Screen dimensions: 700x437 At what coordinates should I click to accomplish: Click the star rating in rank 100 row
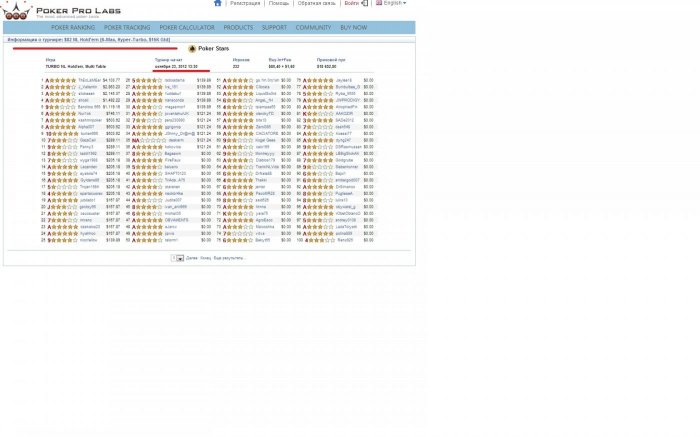click(320, 240)
